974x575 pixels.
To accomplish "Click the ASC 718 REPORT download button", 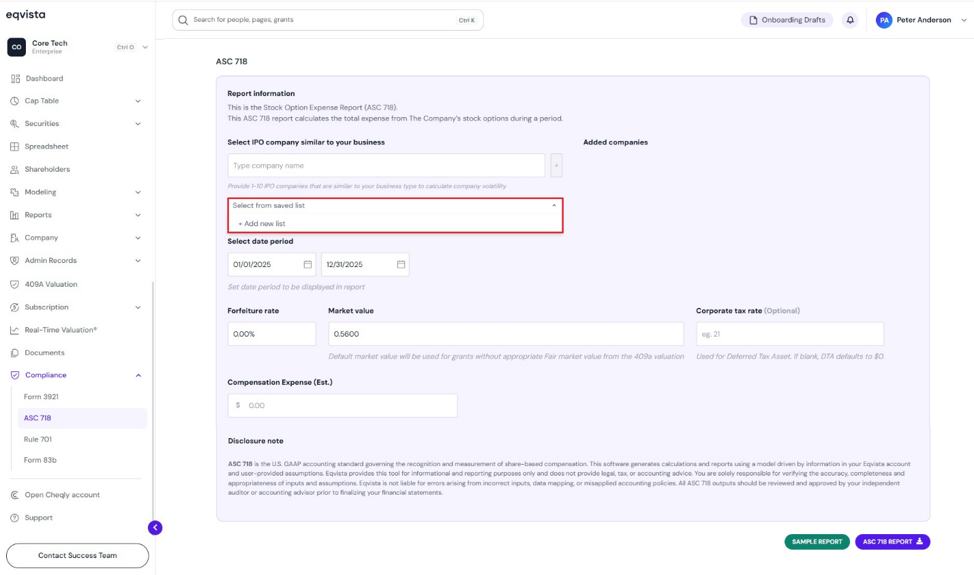I will click(893, 541).
